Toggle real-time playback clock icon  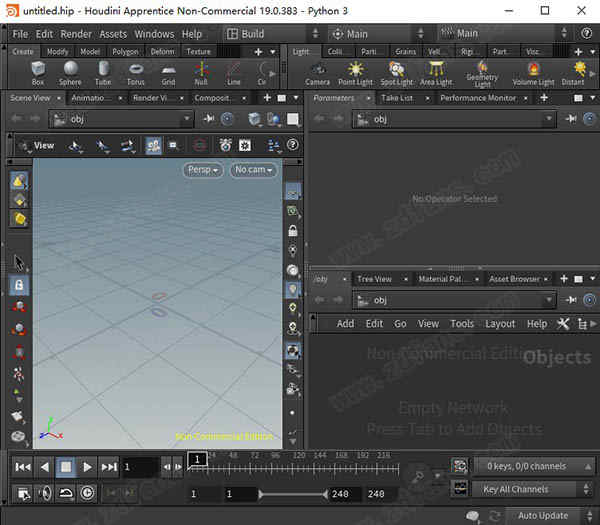88,493
